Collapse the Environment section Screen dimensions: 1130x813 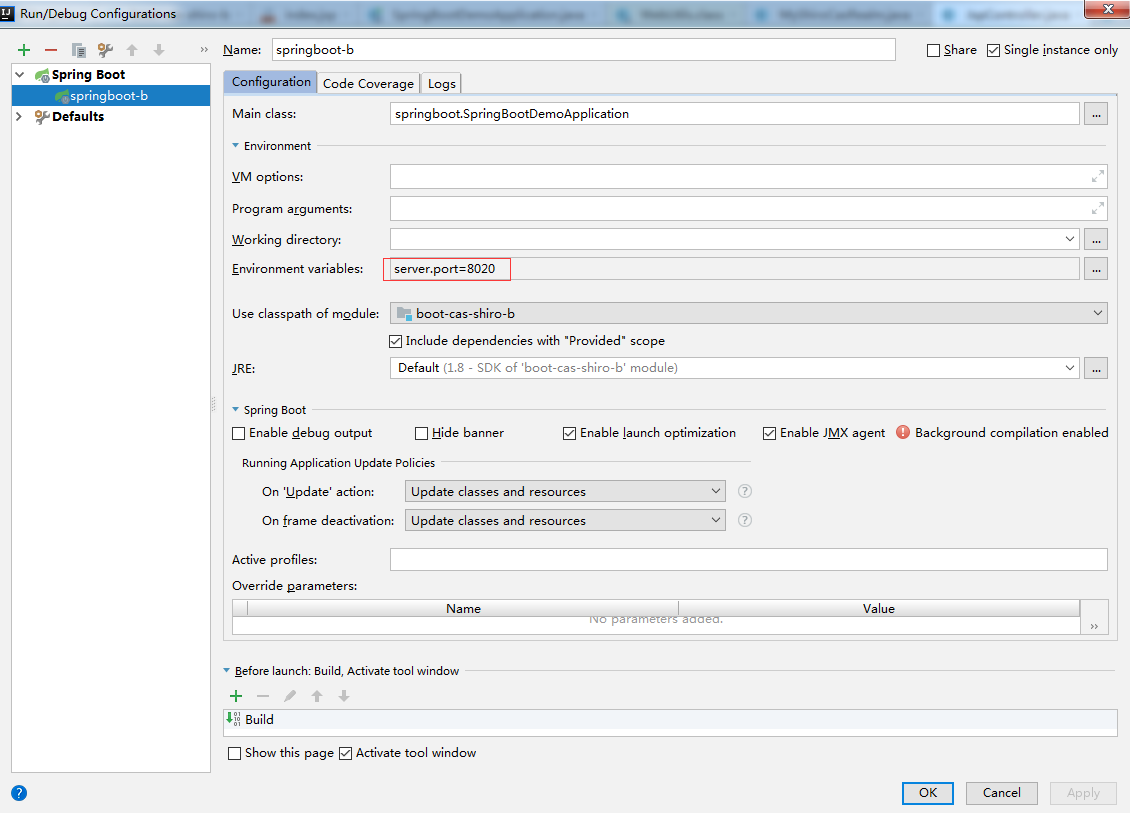pos(233,145)
